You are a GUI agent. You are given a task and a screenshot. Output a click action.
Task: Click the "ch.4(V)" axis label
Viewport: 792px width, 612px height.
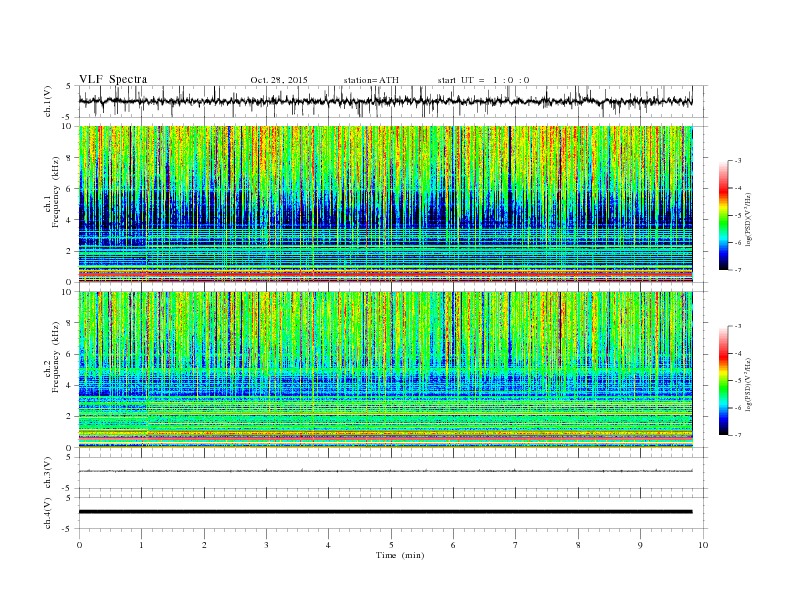(x=48, y=514)
